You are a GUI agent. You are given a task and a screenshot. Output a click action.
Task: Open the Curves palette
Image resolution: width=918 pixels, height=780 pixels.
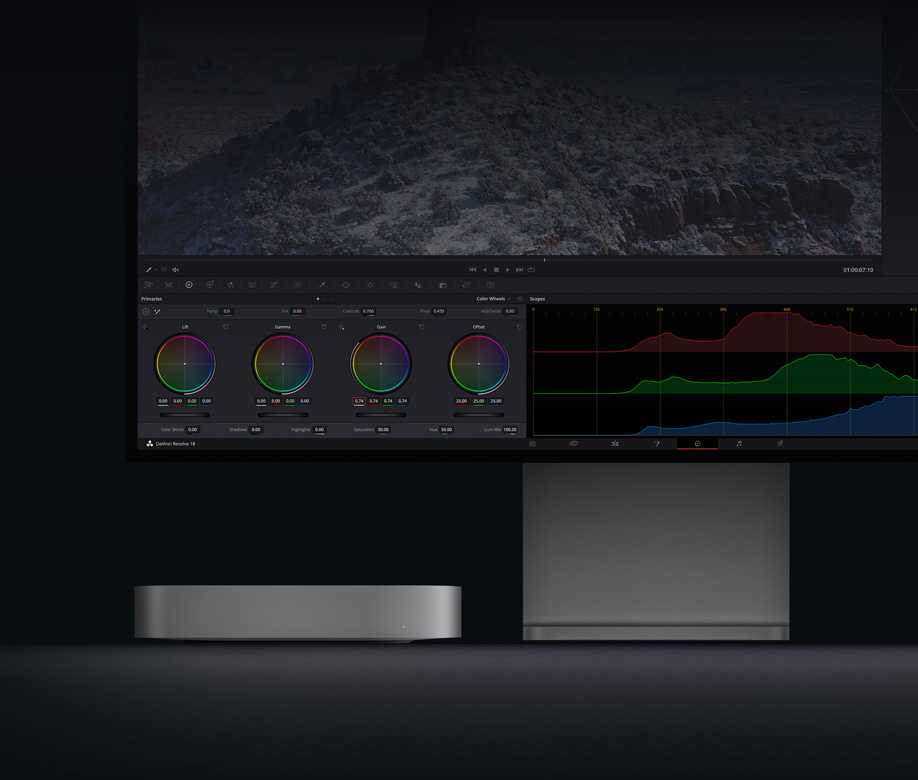click(x=274, y=285)
